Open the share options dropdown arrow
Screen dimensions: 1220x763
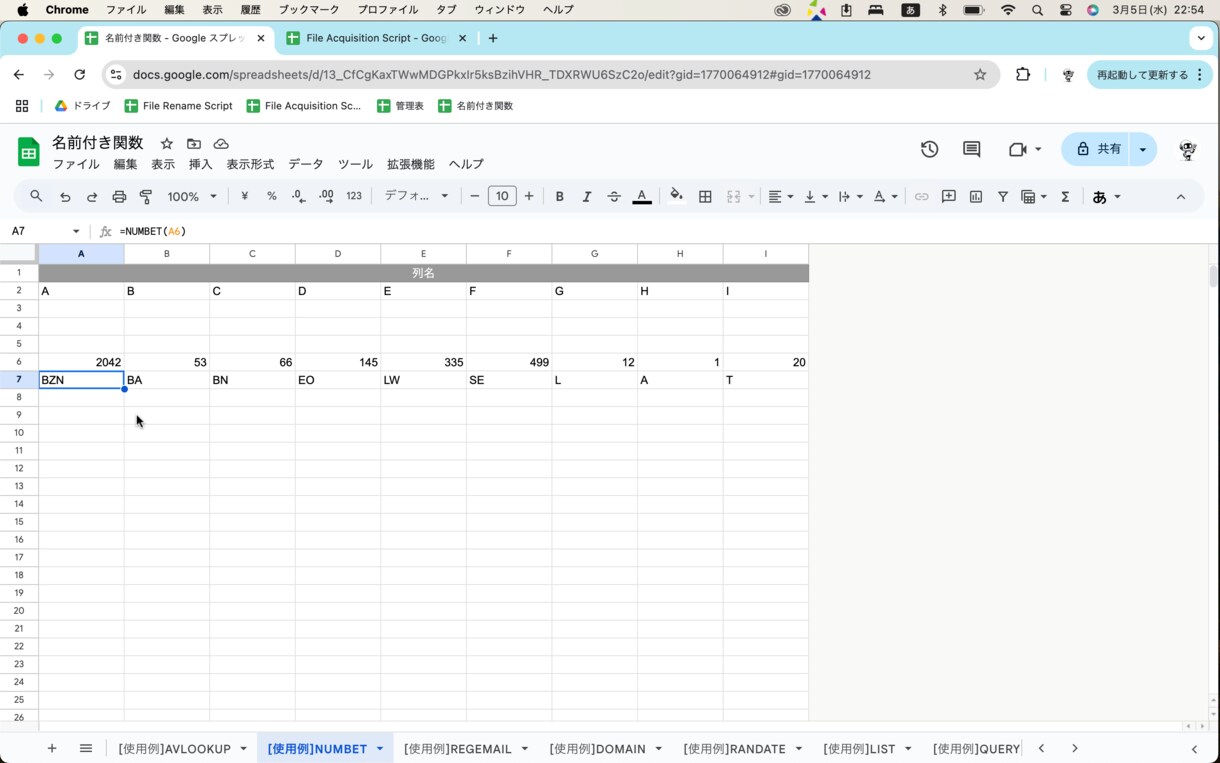coord(1143,149)
